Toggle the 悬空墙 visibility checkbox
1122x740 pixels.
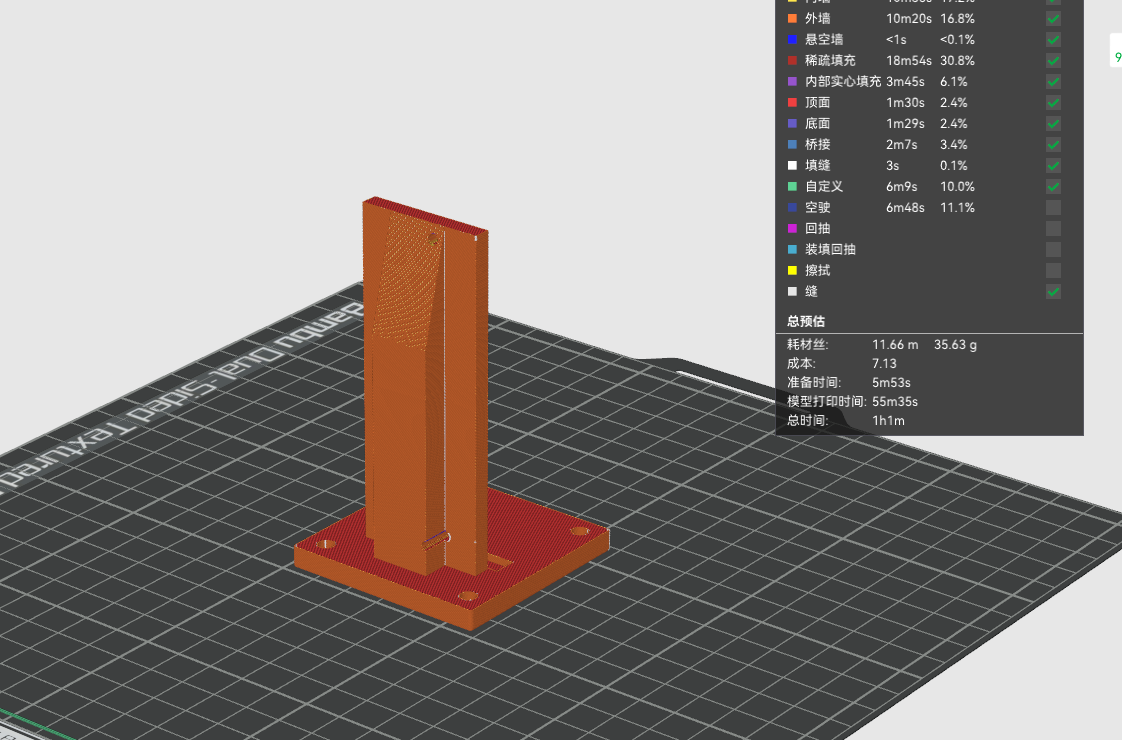[x=1053, y=39]
